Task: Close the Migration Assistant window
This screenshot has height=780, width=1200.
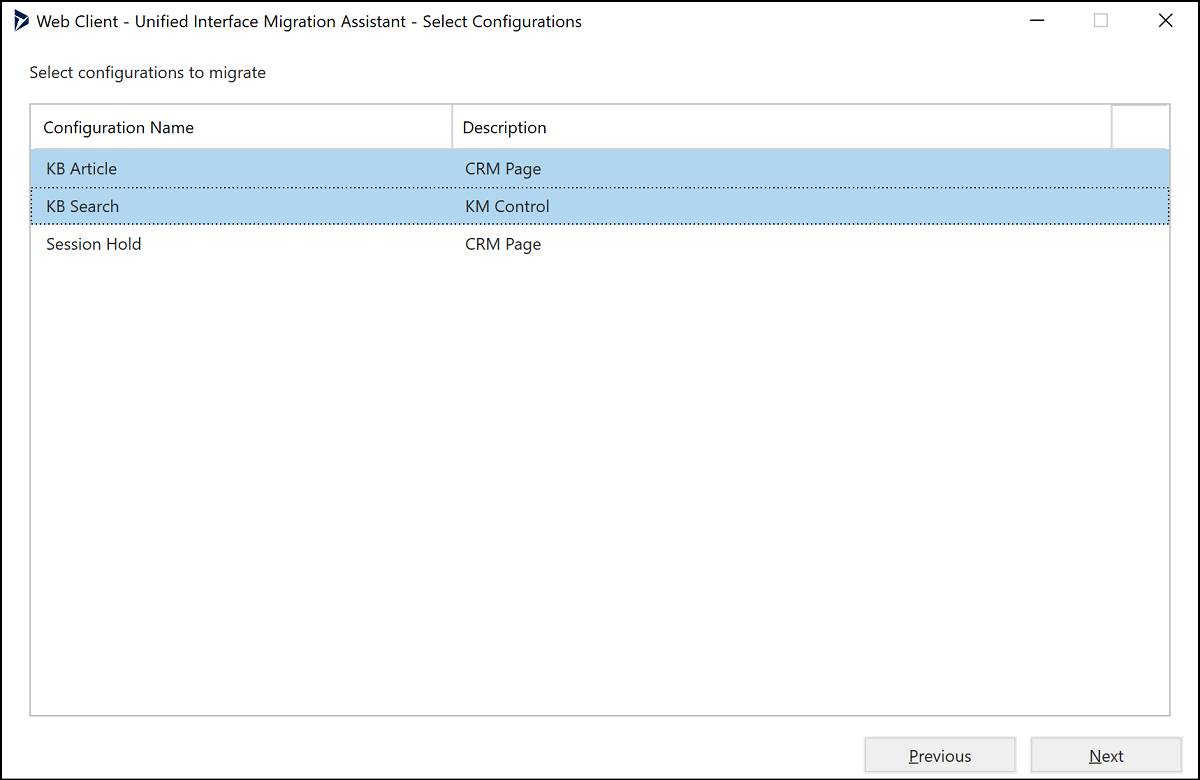Action: pyautogui.click(x=1165, y=21)
